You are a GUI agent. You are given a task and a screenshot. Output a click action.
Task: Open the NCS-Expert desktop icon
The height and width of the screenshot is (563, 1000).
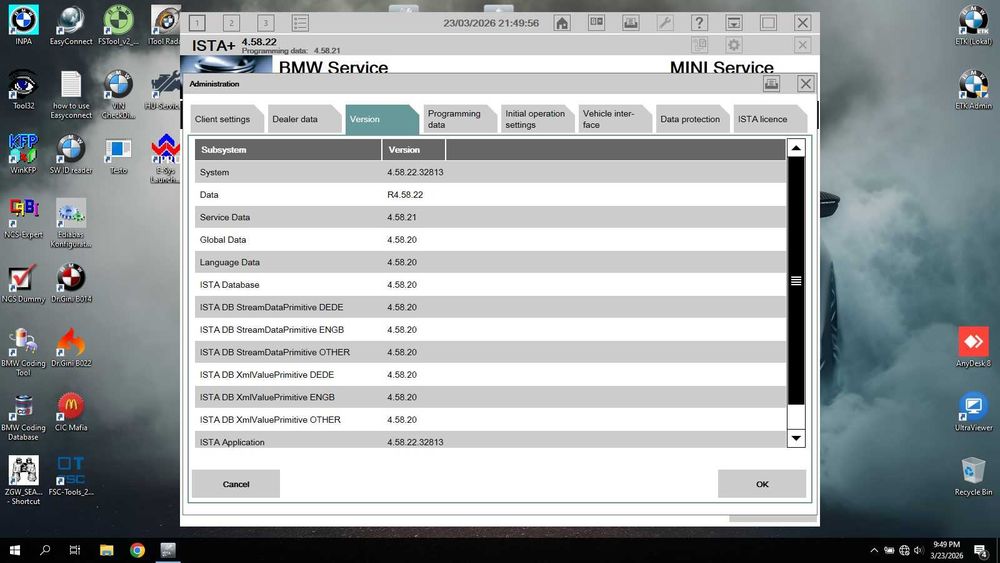(x=24, y=218)
